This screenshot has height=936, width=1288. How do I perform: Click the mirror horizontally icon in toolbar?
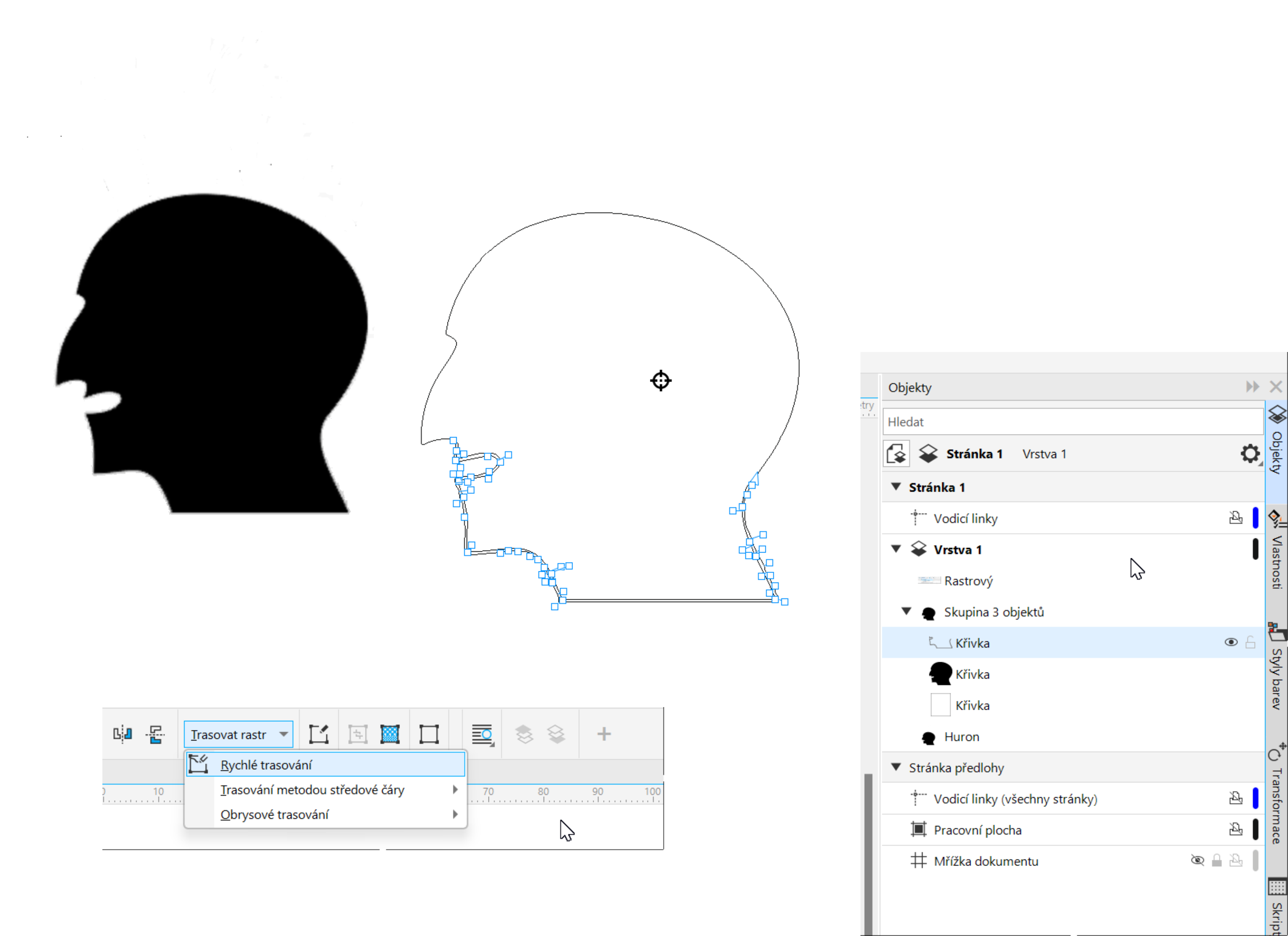click(x=122, y=734)
